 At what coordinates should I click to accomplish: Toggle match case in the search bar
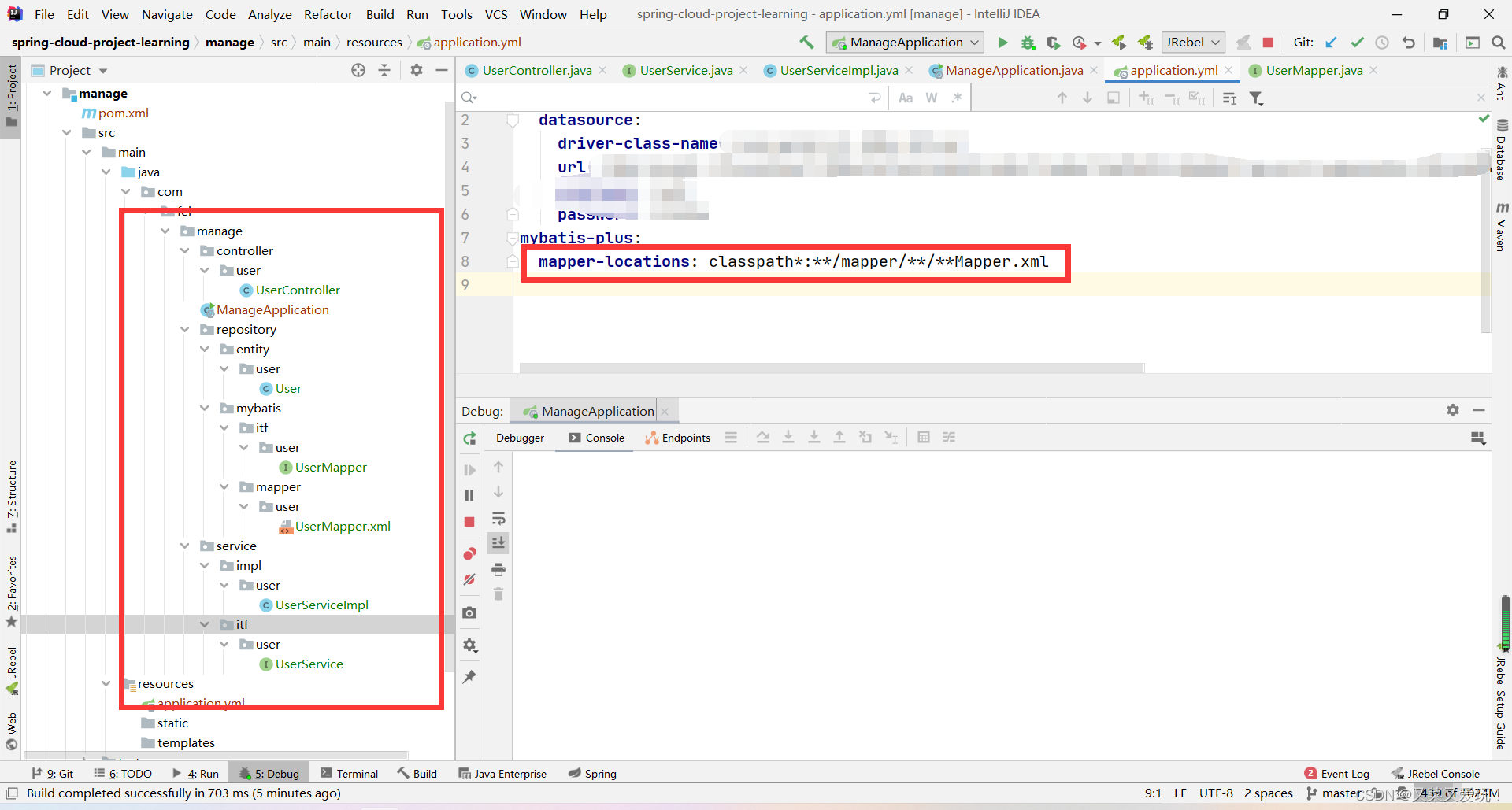906,98
